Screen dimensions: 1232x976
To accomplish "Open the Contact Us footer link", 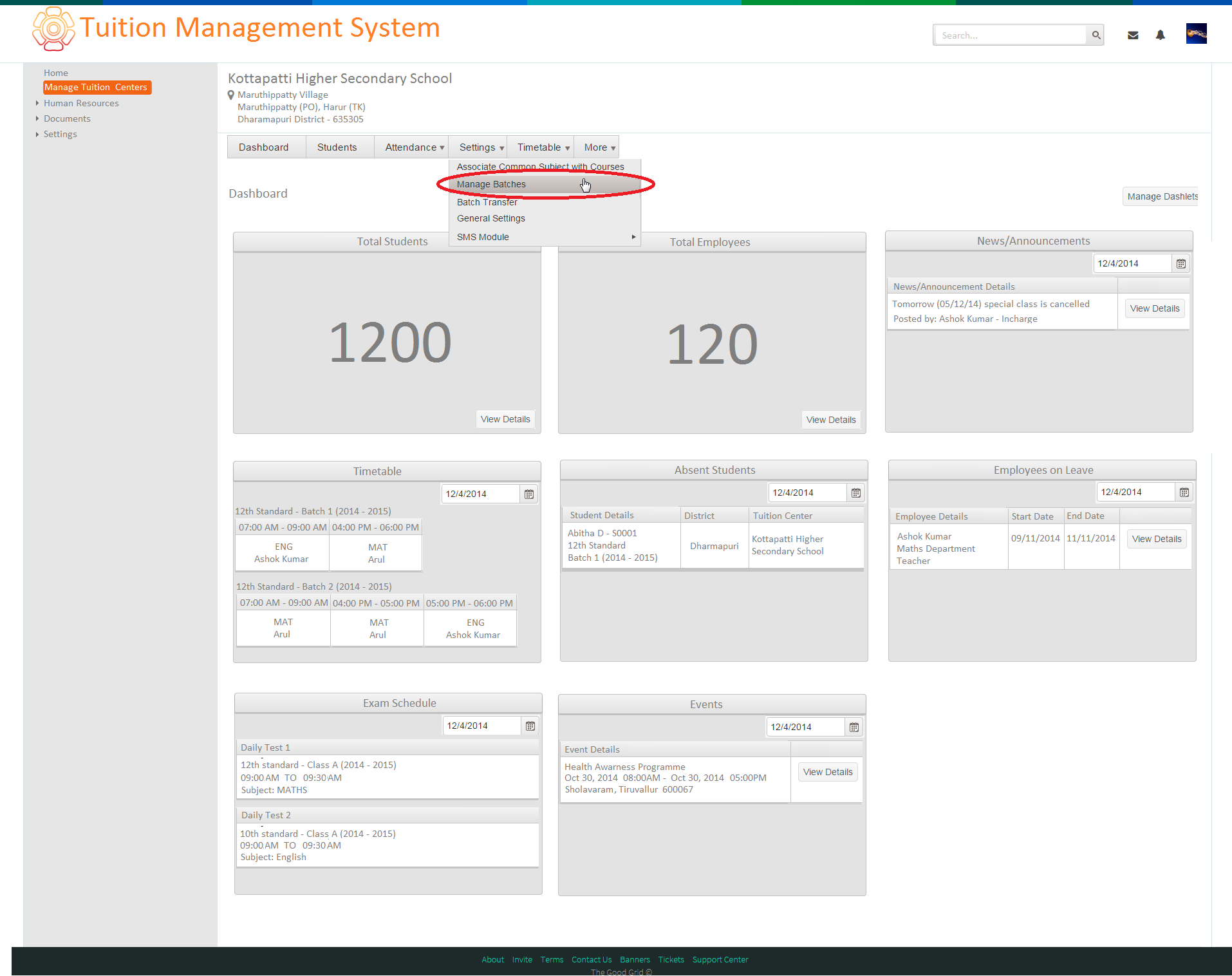I will [592, 960].
